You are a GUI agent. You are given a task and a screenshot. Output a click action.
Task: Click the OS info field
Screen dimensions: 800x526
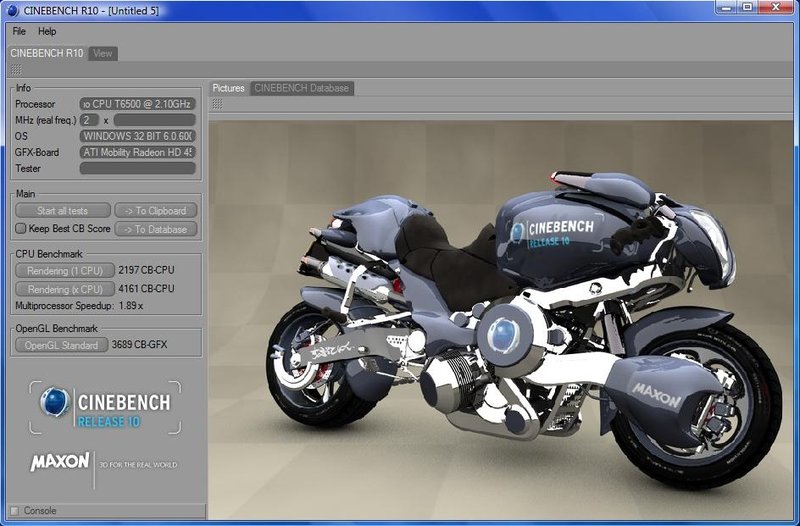(138, 136)
